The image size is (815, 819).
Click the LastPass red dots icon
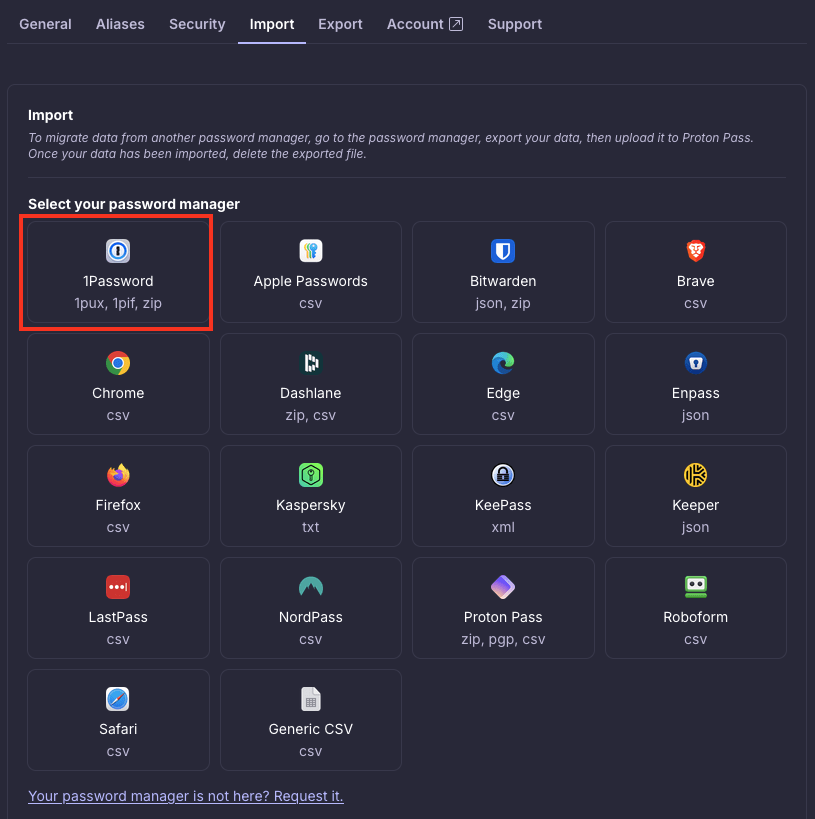pyautogui.click(x=118, y=587)
